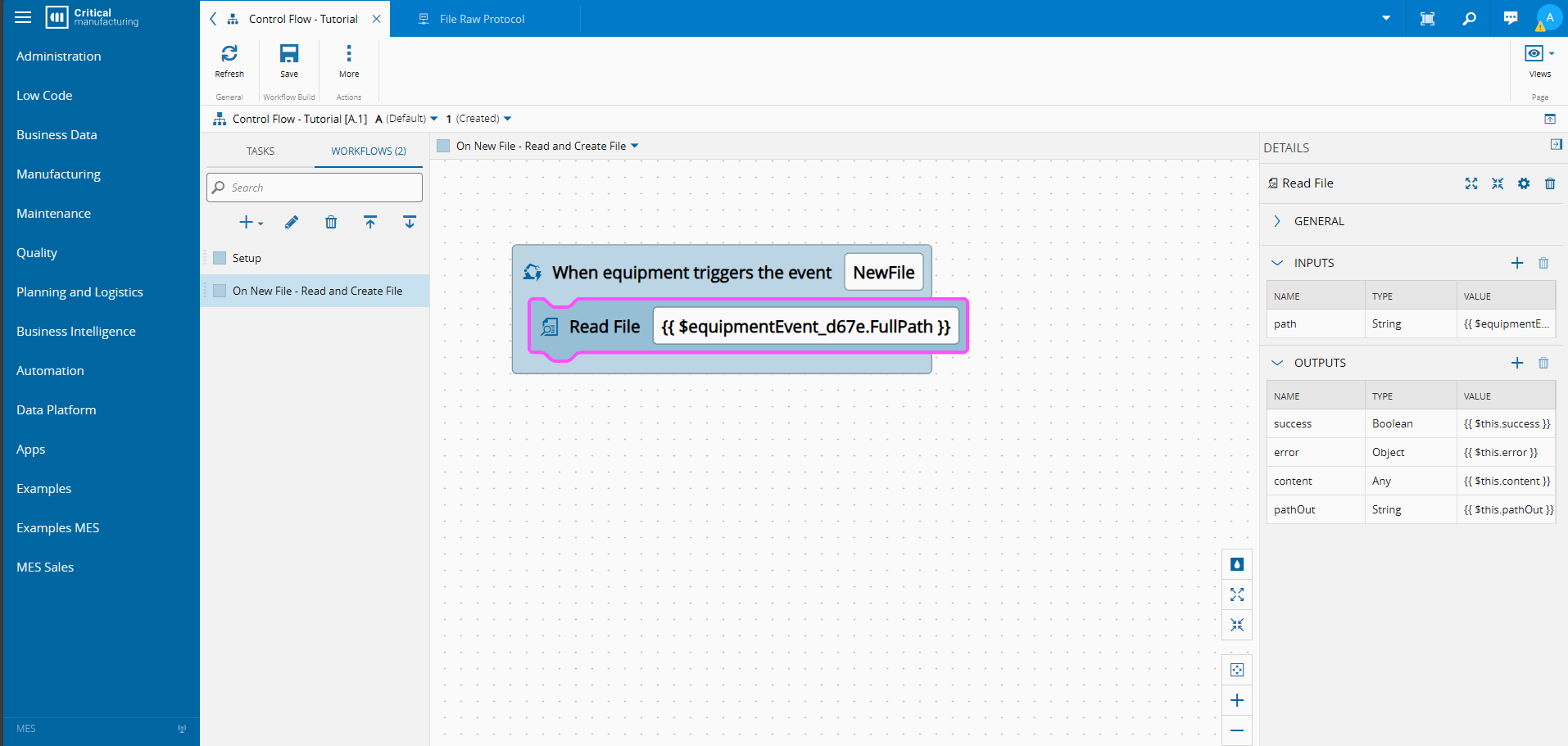Add a new input with plus icon
The width and height of the screenshot is (1568, 746).
1516,263
